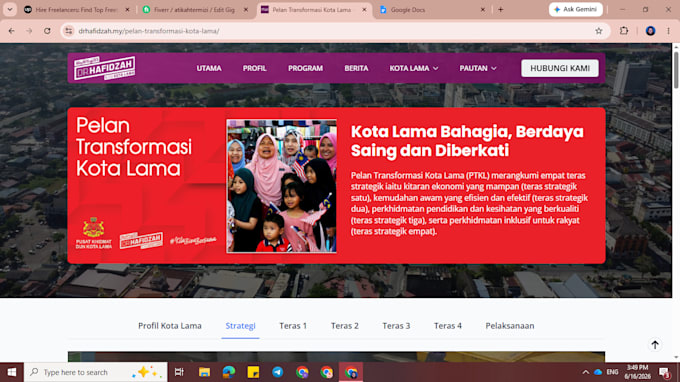Open the UTAMA menu item
680x382 pixels.
click(209, 68)
